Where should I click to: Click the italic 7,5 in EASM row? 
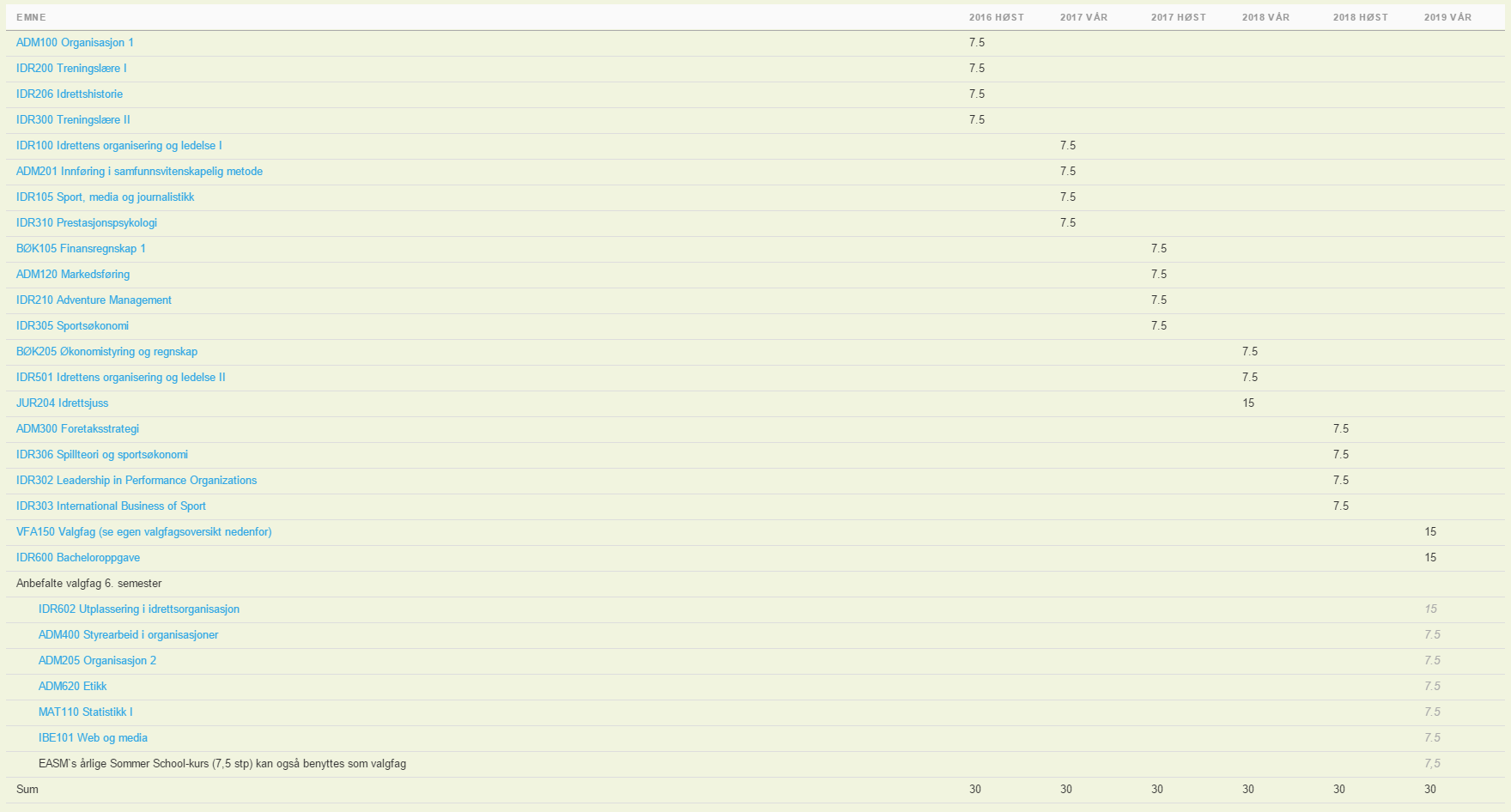click(x=1432, y=764)
